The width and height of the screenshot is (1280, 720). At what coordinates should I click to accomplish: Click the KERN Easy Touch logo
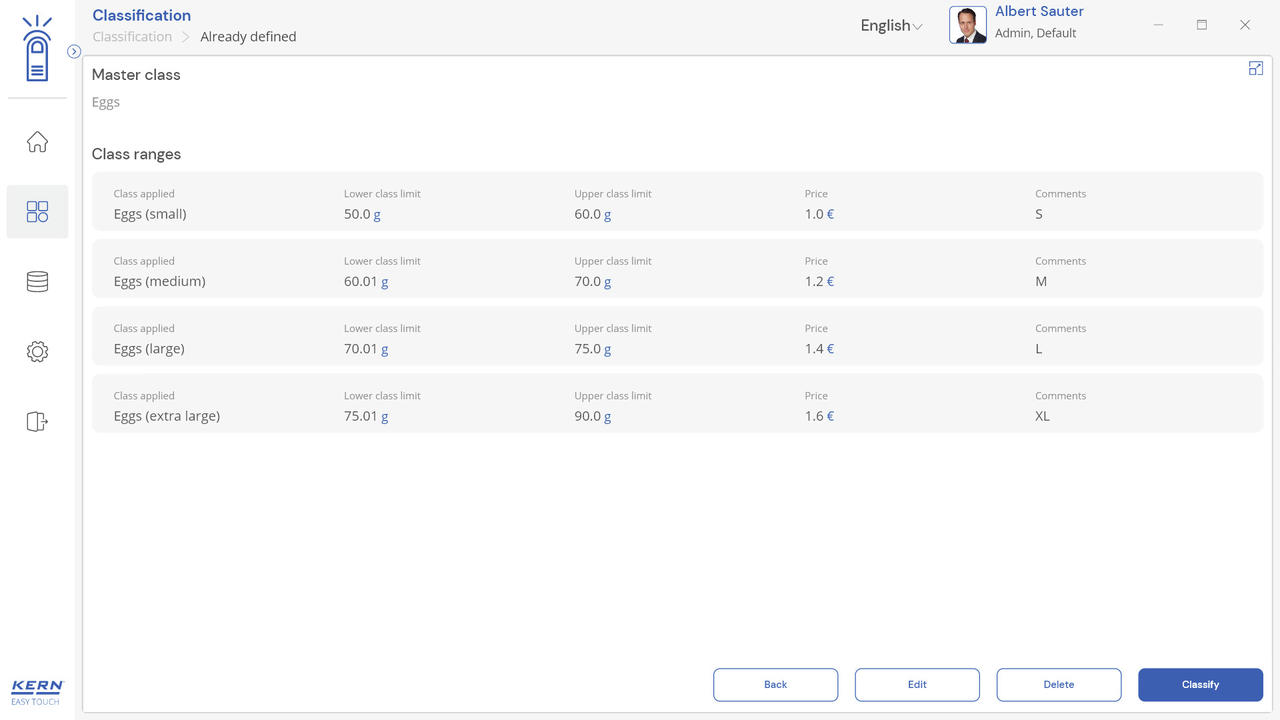point(37,692)
